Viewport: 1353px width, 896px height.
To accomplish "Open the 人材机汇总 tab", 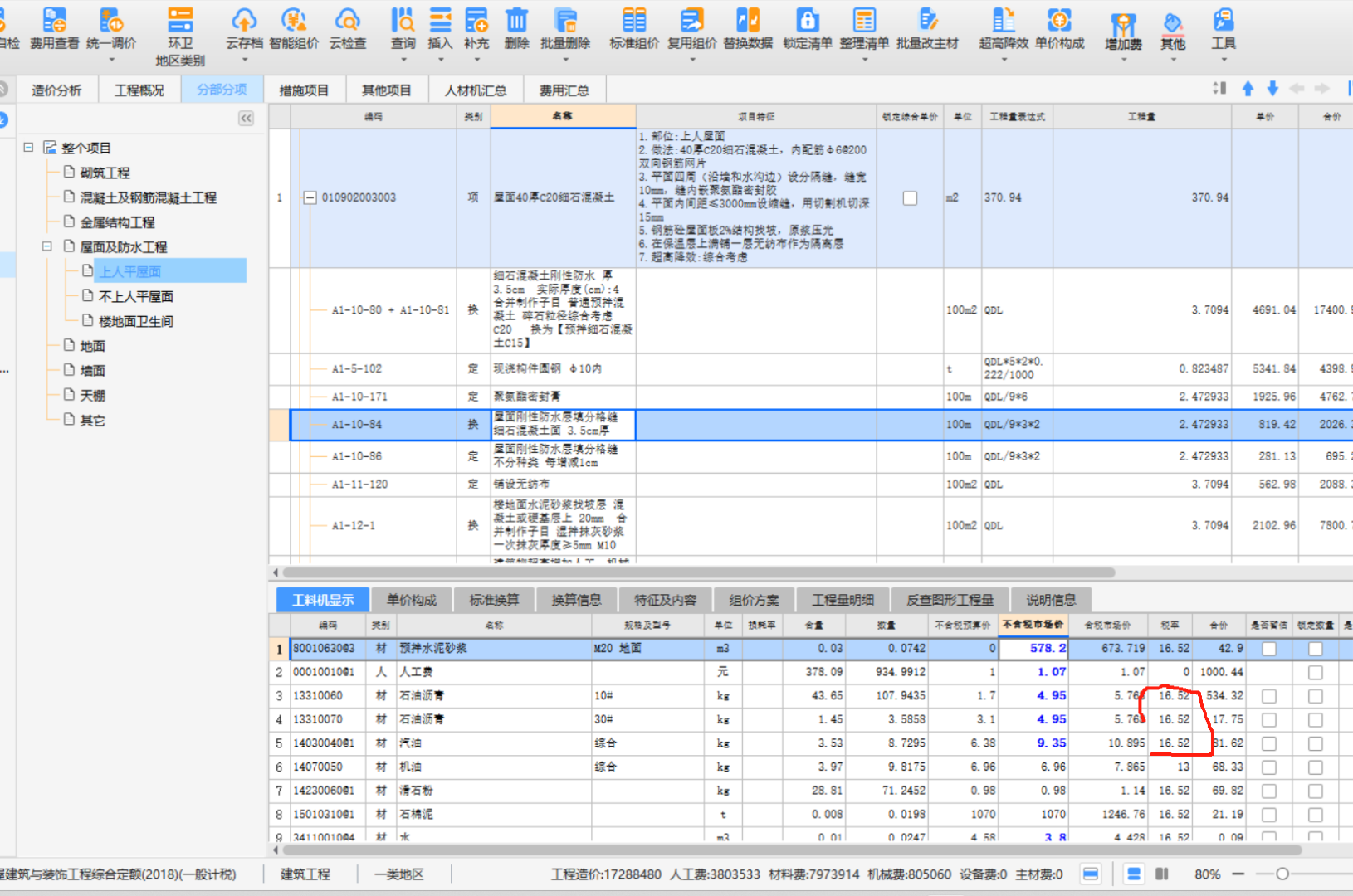I will pos(476,90).
